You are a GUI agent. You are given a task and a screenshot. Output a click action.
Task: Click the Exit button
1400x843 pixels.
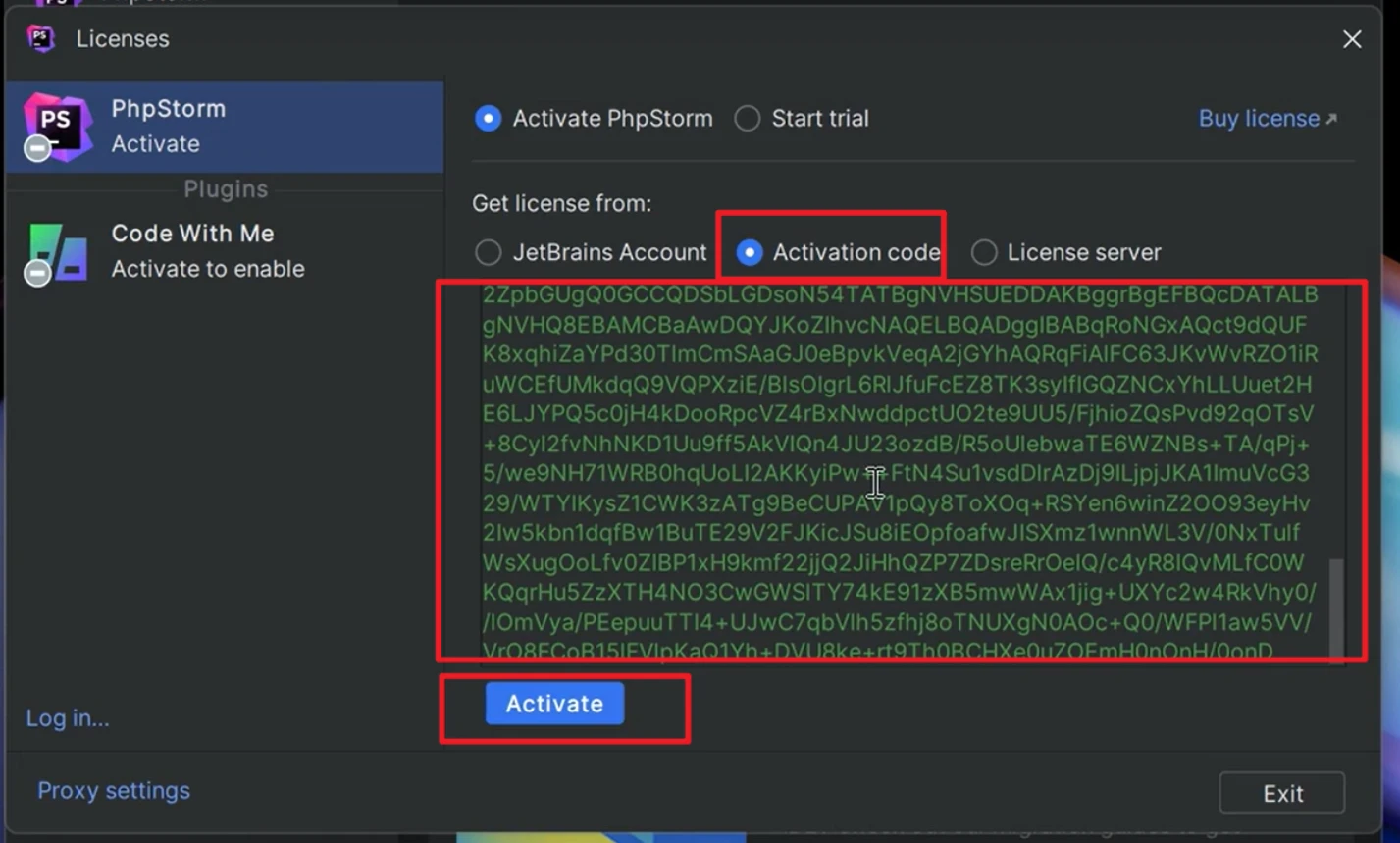pos(1282,793)
